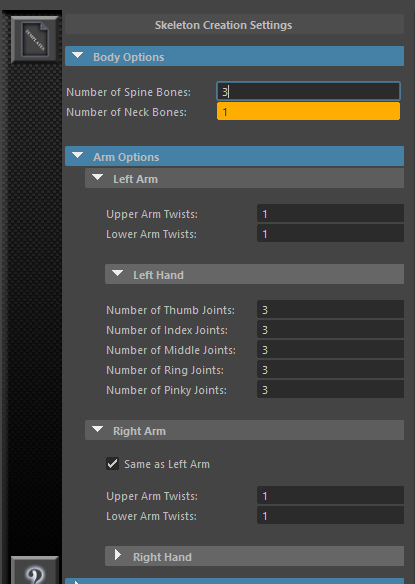The height and width of the screenshot is (584, 415).
Task: Click the highlighted Number of Neck Bones field
Action: 308,111
